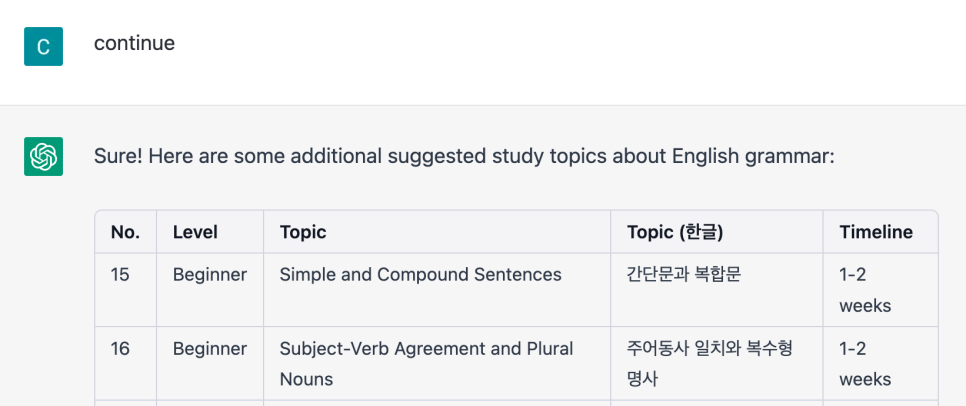
Task: Select the row number 15 cell
Action: point(126,290)
